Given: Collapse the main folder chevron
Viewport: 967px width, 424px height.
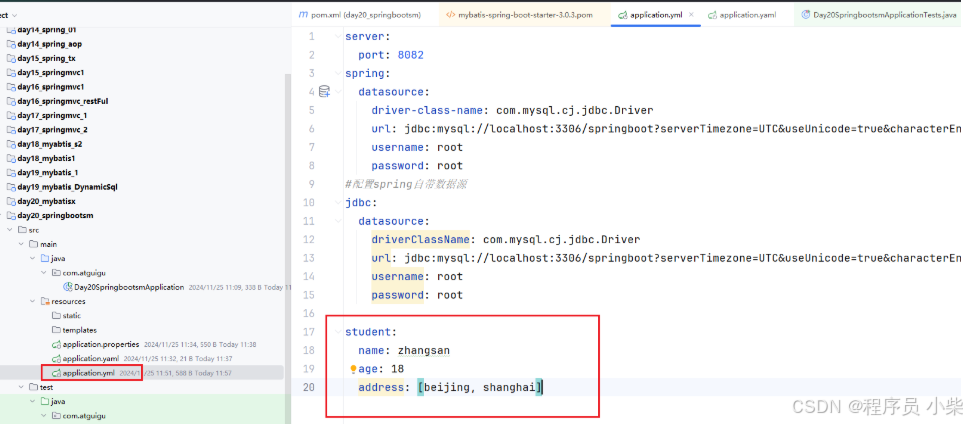Looking at the screenshot, I should (x=22, y=244).
